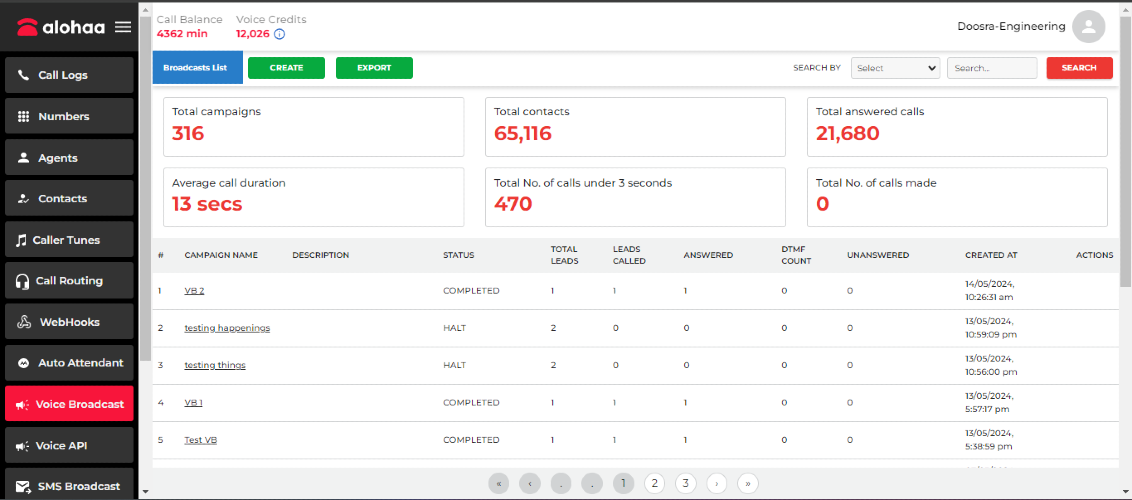Click the Voice API megaphone icon

[22, 446]
